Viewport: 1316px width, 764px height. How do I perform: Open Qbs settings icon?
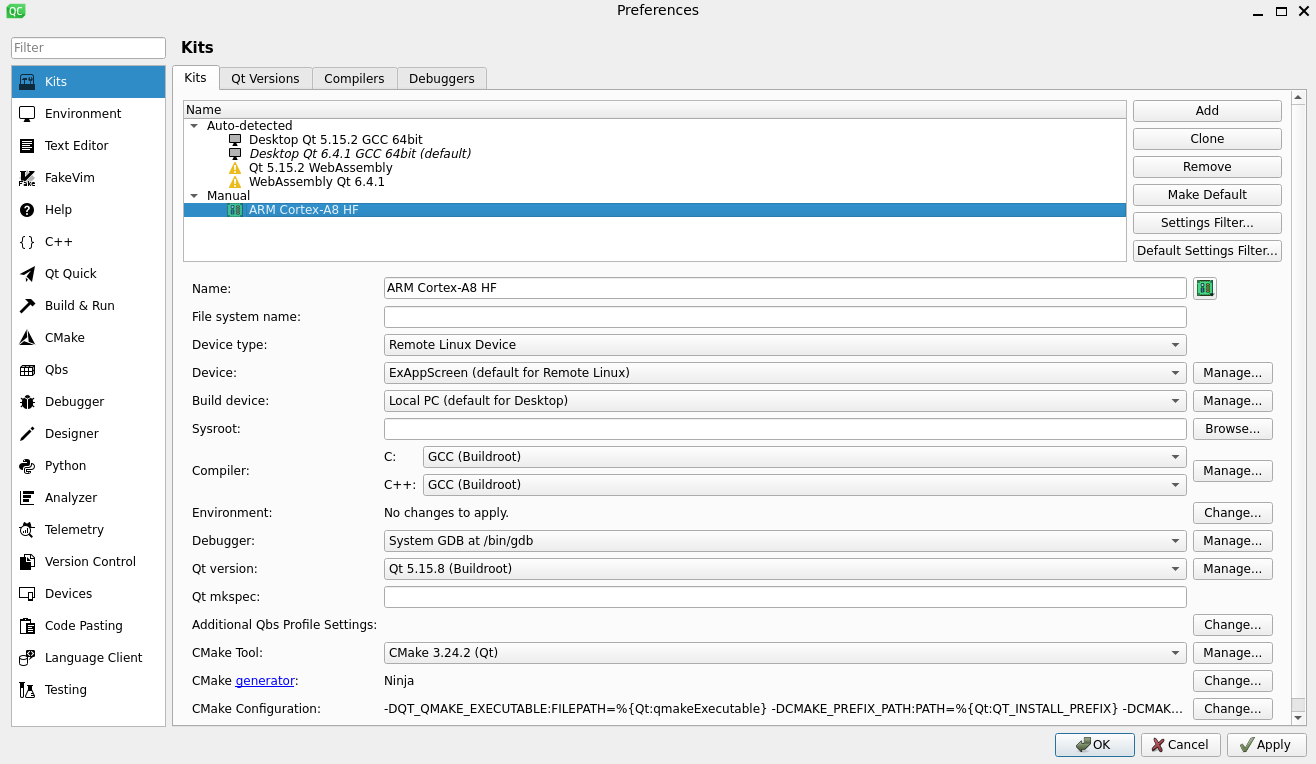[x=27, y=370]
